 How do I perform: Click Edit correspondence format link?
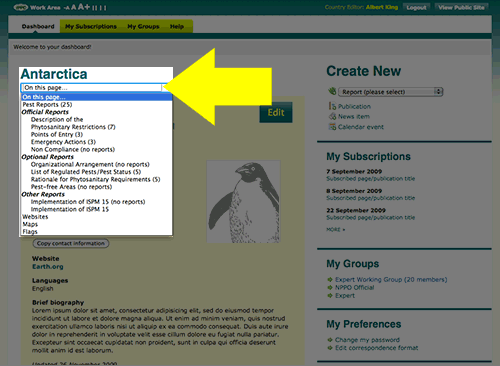click(x=376, y=348)
